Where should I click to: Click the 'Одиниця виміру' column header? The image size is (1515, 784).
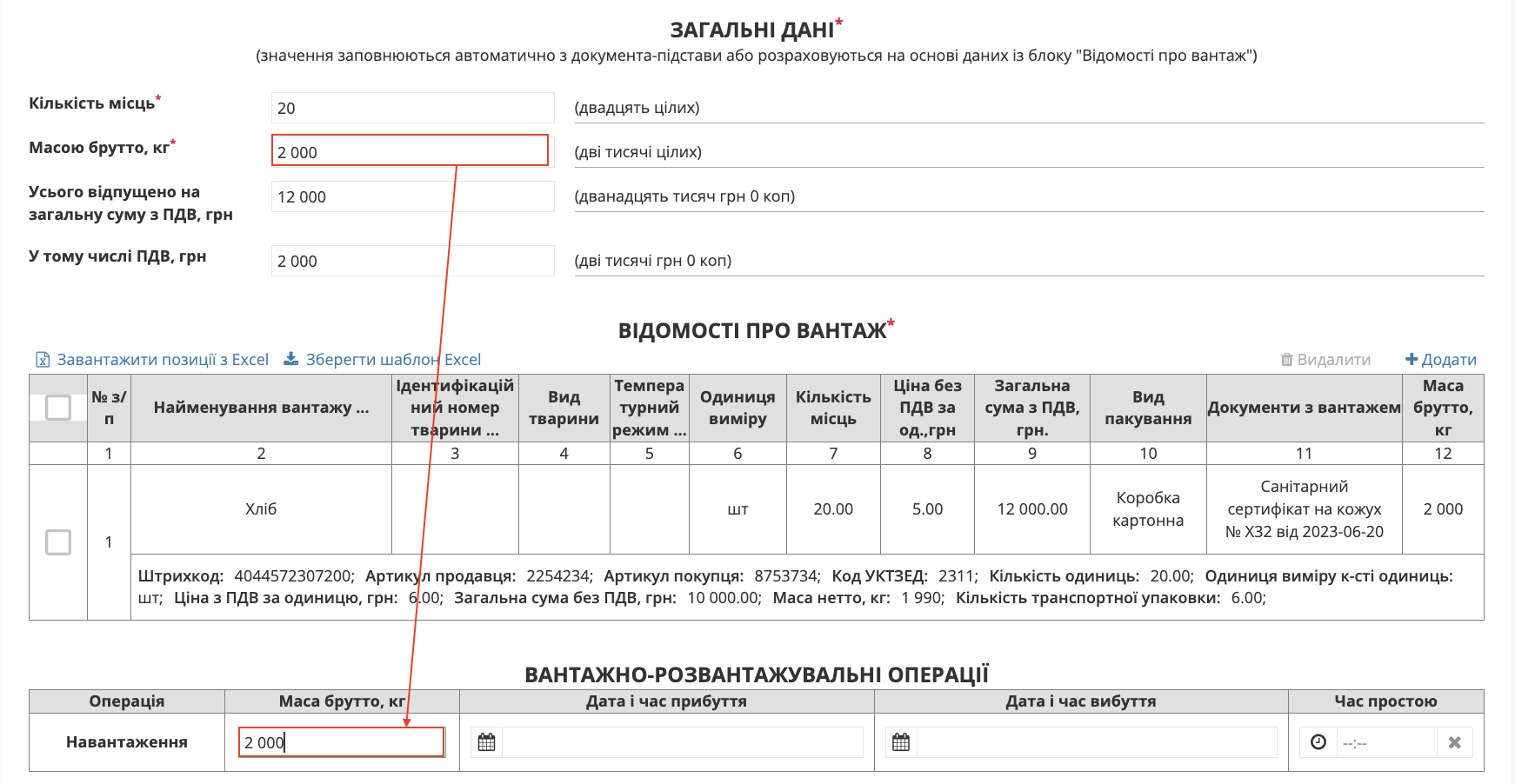737,408
